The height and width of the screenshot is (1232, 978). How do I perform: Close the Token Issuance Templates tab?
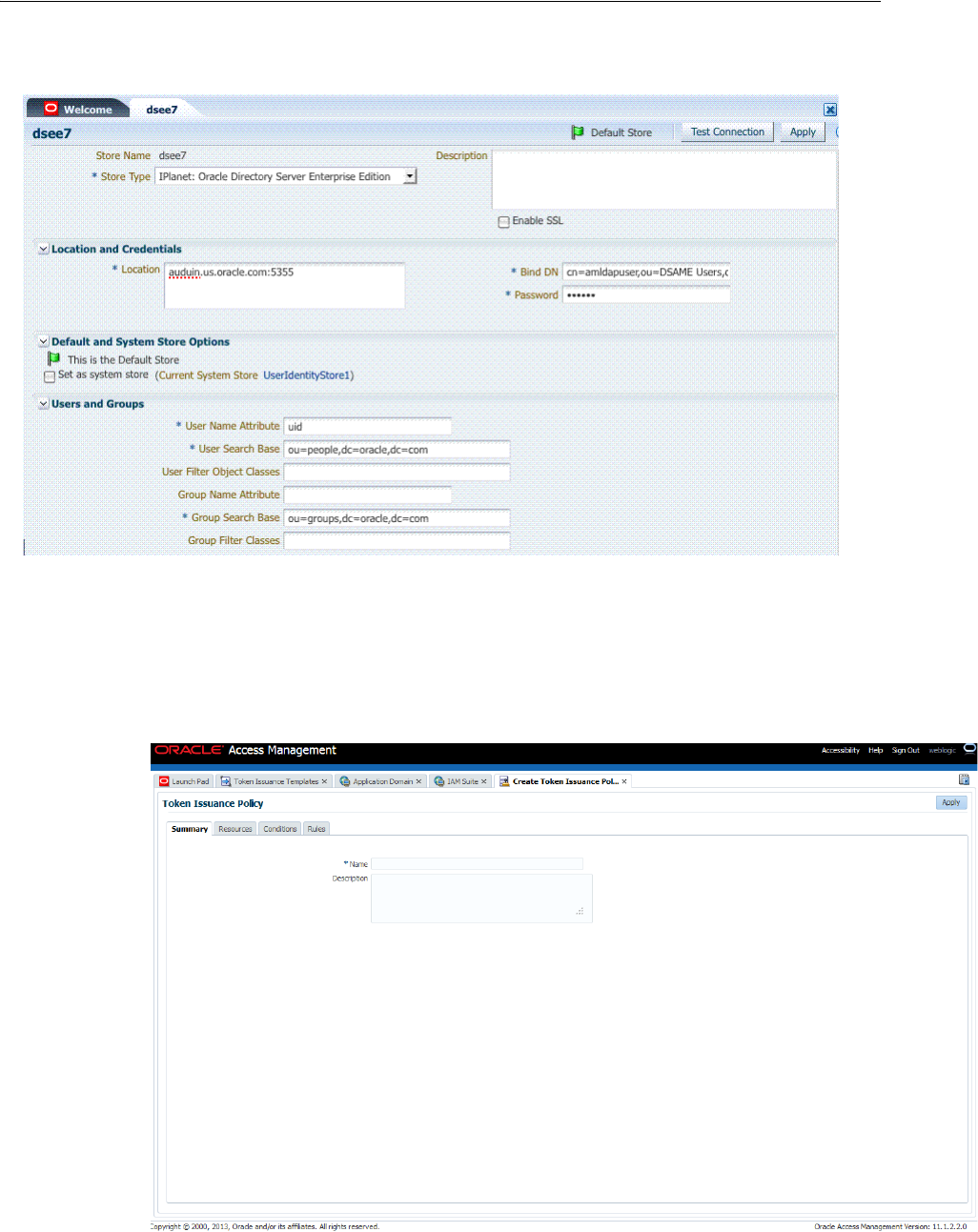[x=324, y=781]
